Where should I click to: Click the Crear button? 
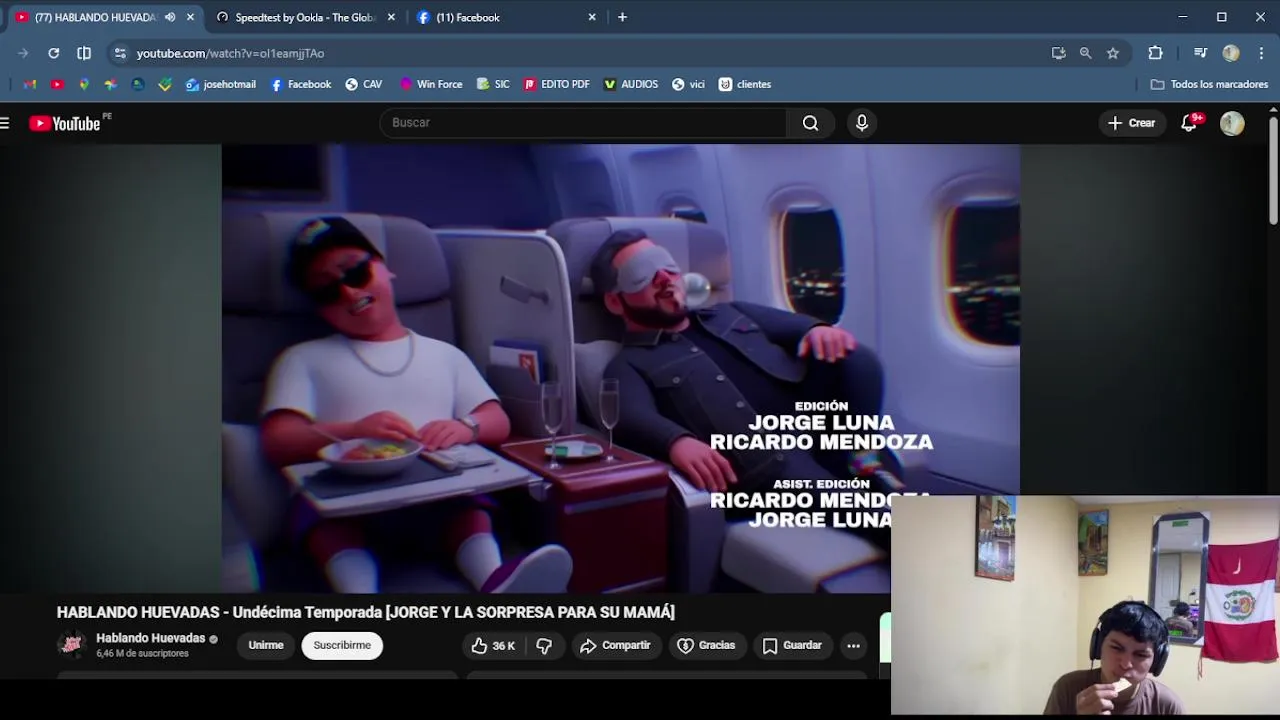1131,123
